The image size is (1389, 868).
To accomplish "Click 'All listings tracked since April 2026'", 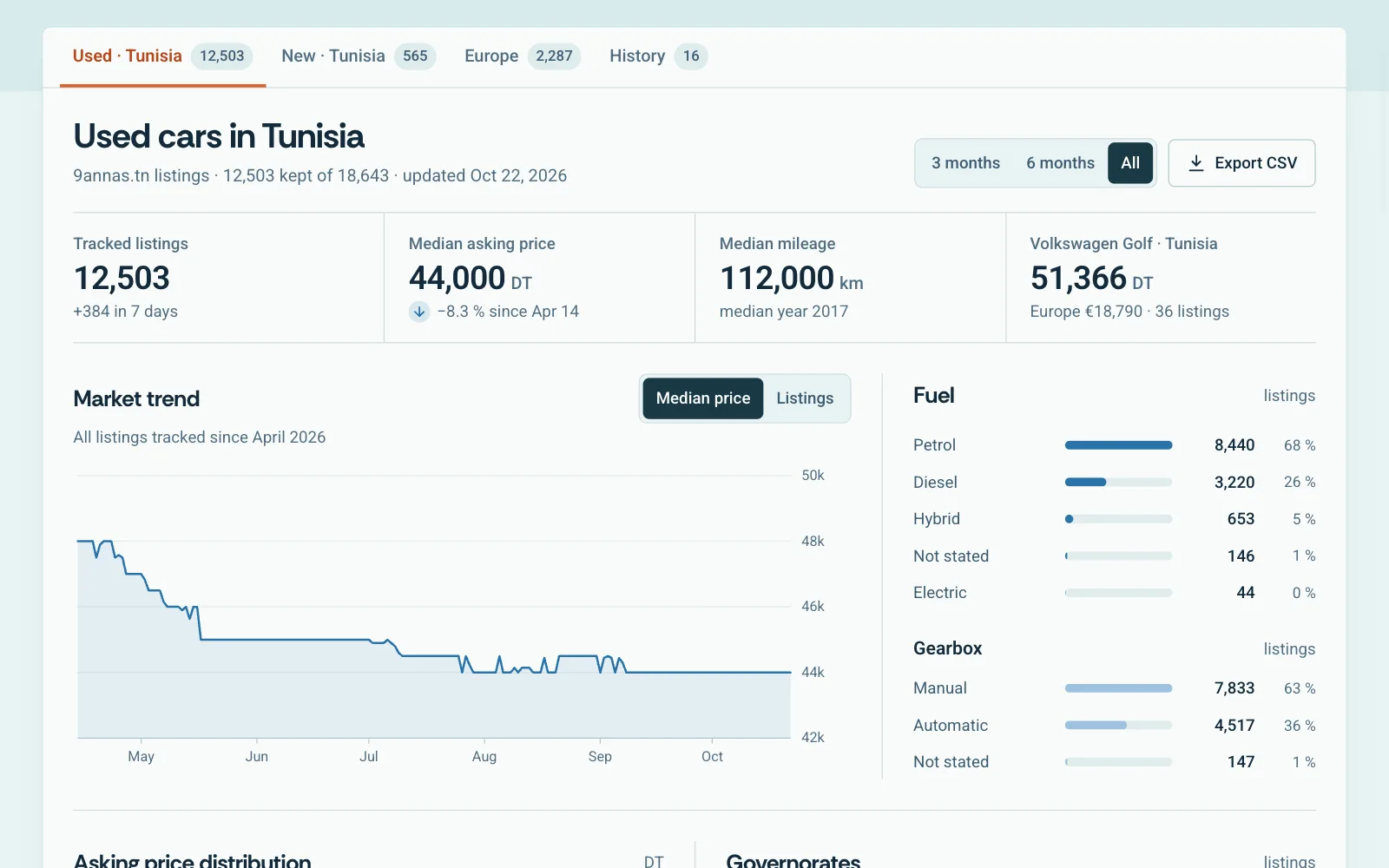I will pyautogui.click(x=200, y=437).
